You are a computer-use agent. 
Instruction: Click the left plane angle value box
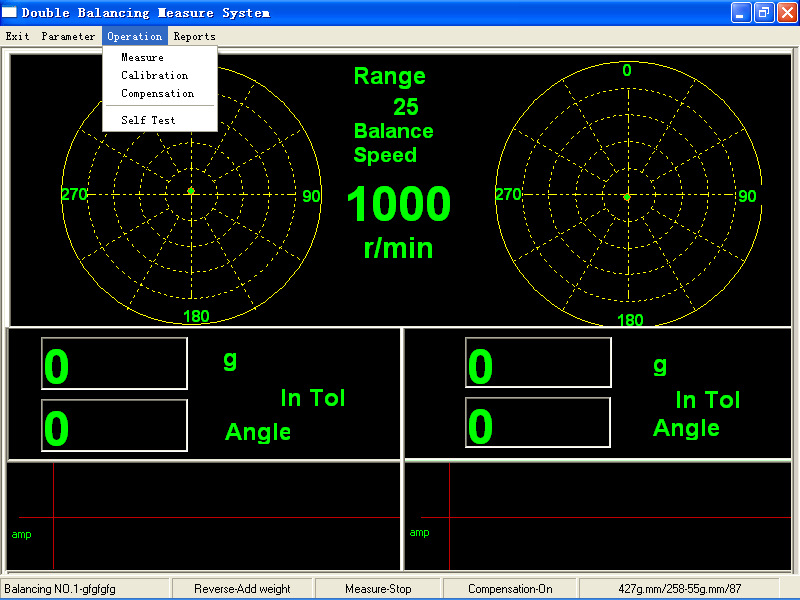114,426
